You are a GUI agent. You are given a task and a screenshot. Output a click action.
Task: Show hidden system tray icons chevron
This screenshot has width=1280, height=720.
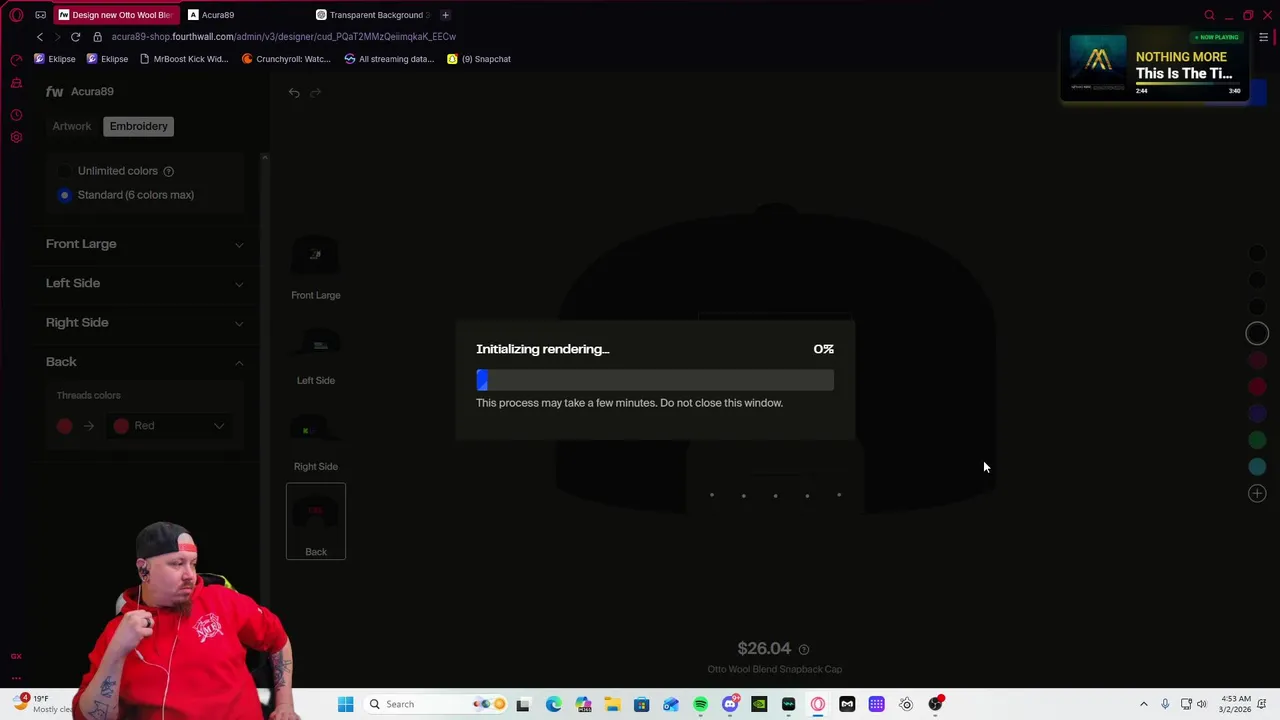tap(1144, 704)
